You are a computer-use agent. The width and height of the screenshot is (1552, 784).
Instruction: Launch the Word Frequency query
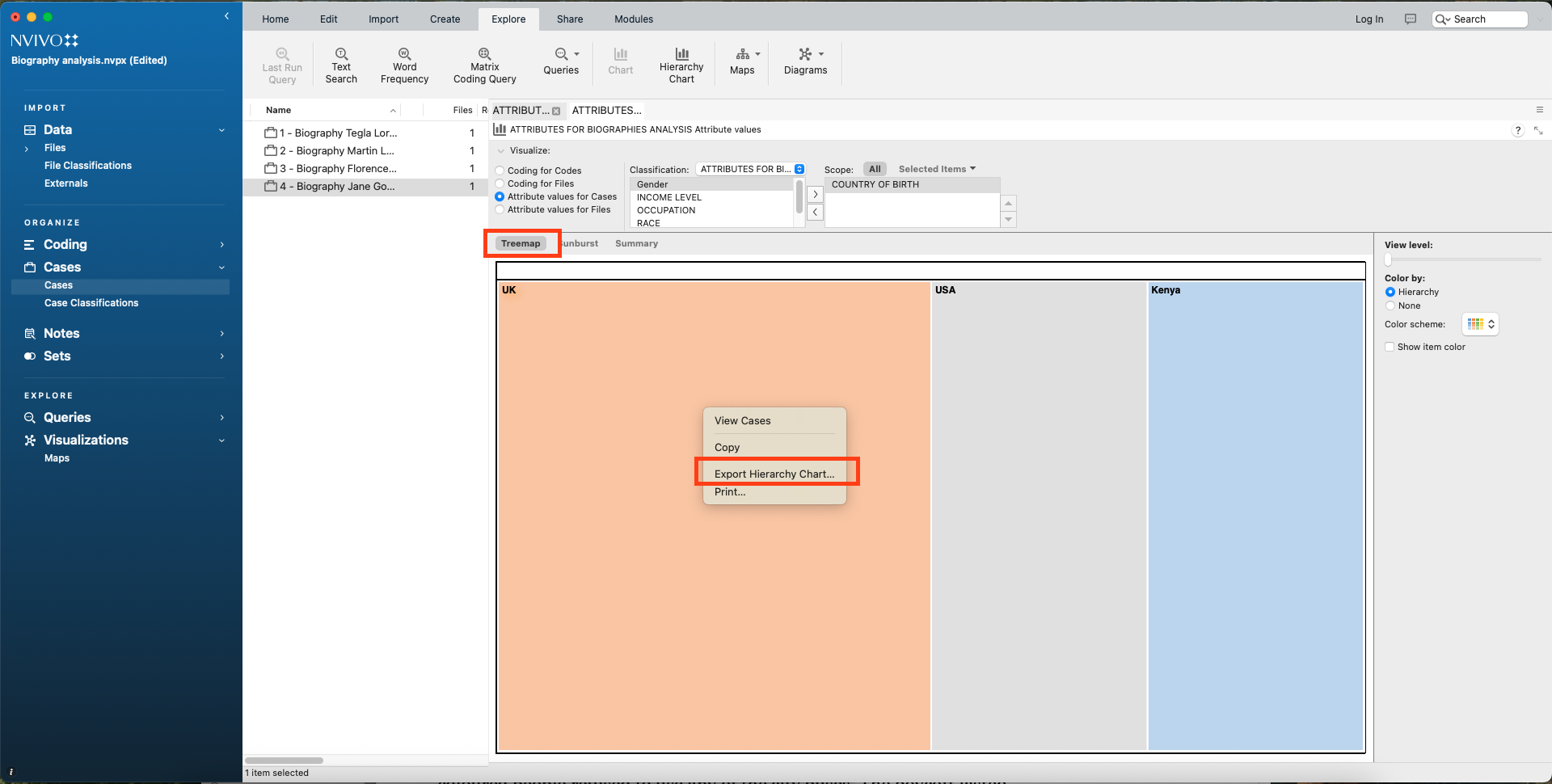(404, 65)
